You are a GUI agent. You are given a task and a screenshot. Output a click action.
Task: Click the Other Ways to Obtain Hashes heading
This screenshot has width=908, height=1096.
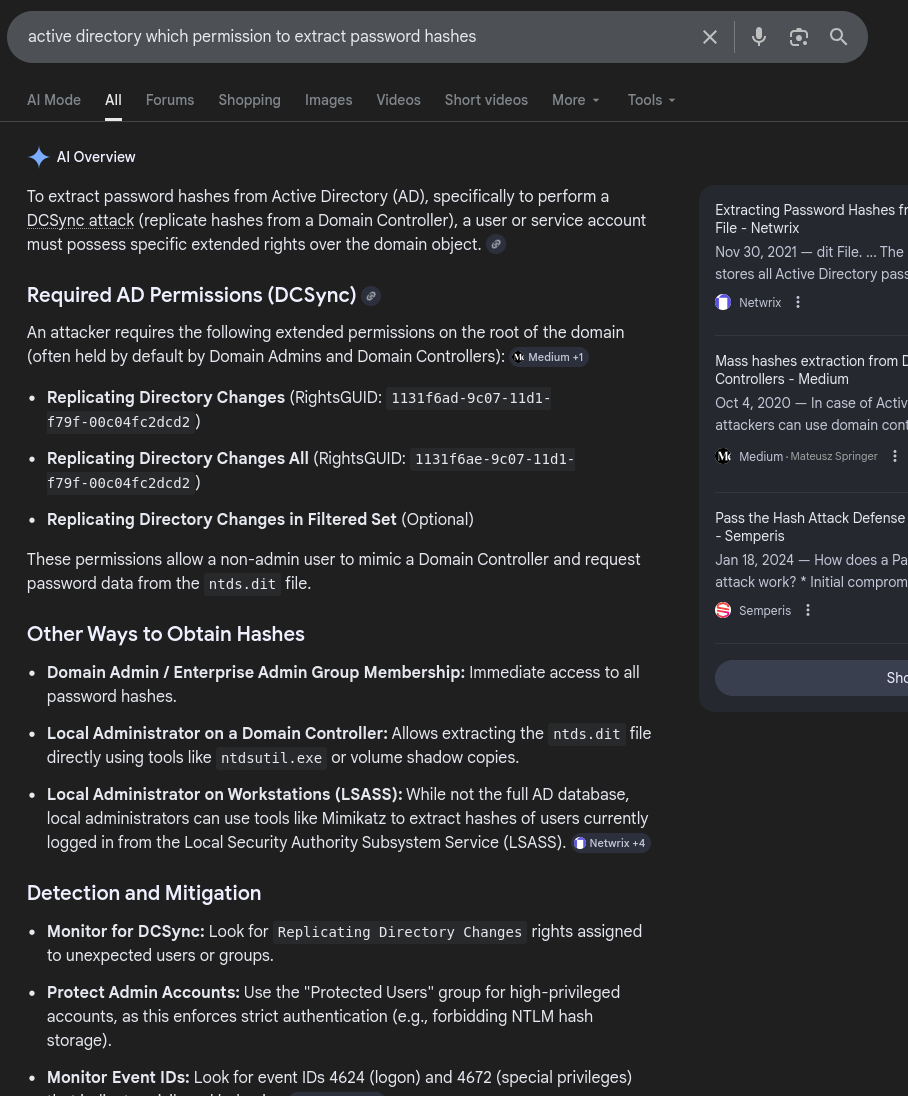pyautogui.click(x=166, y=634)
